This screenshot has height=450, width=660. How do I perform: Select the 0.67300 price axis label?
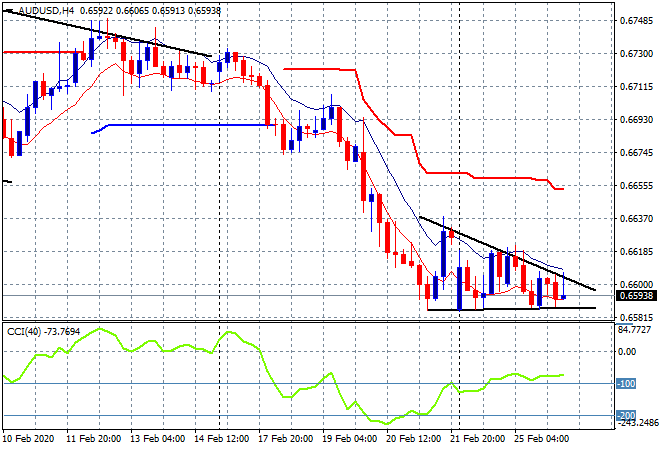pyautogui.click(x=637, y=54)
